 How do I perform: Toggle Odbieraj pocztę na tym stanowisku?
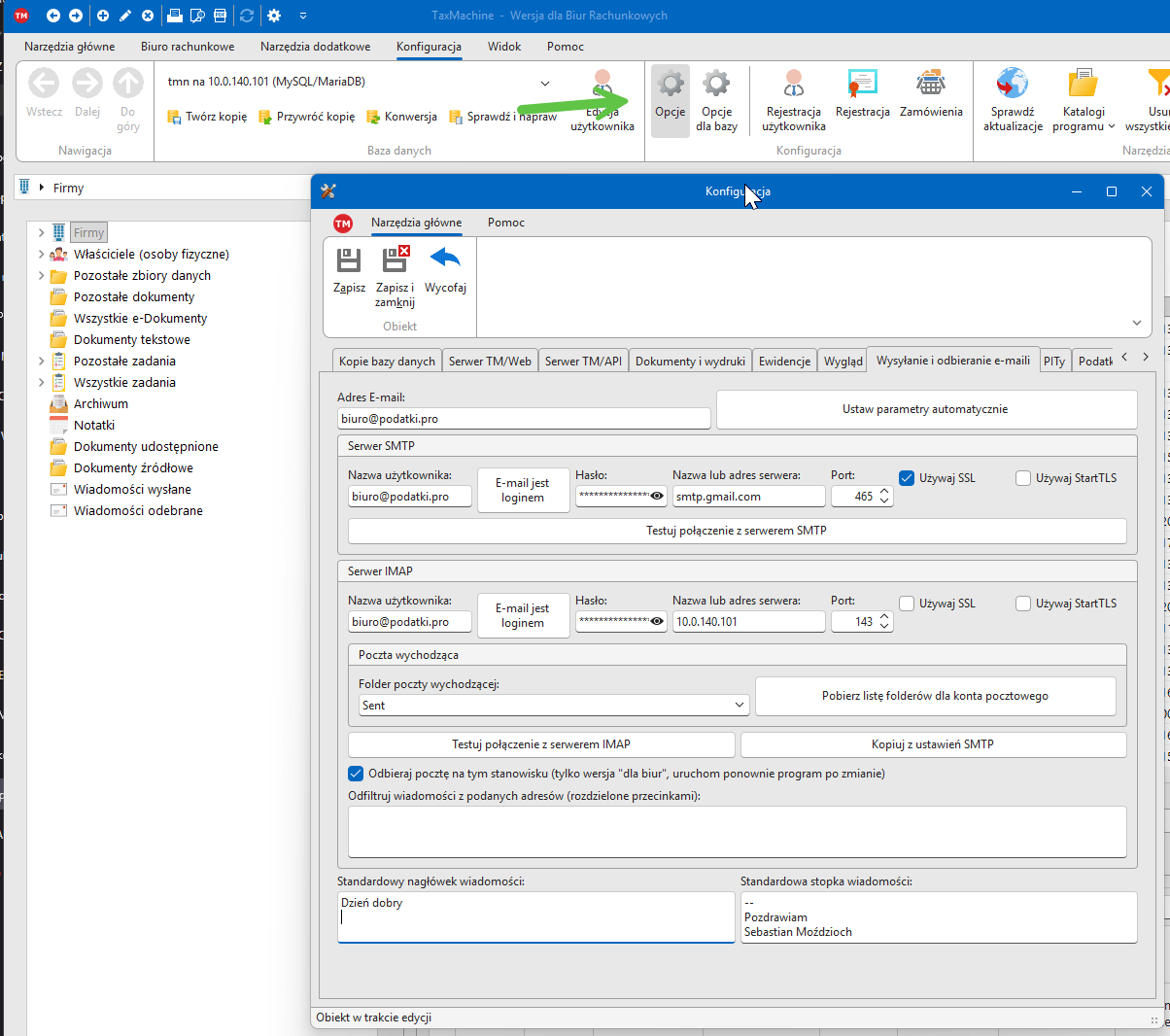[356, 775]
